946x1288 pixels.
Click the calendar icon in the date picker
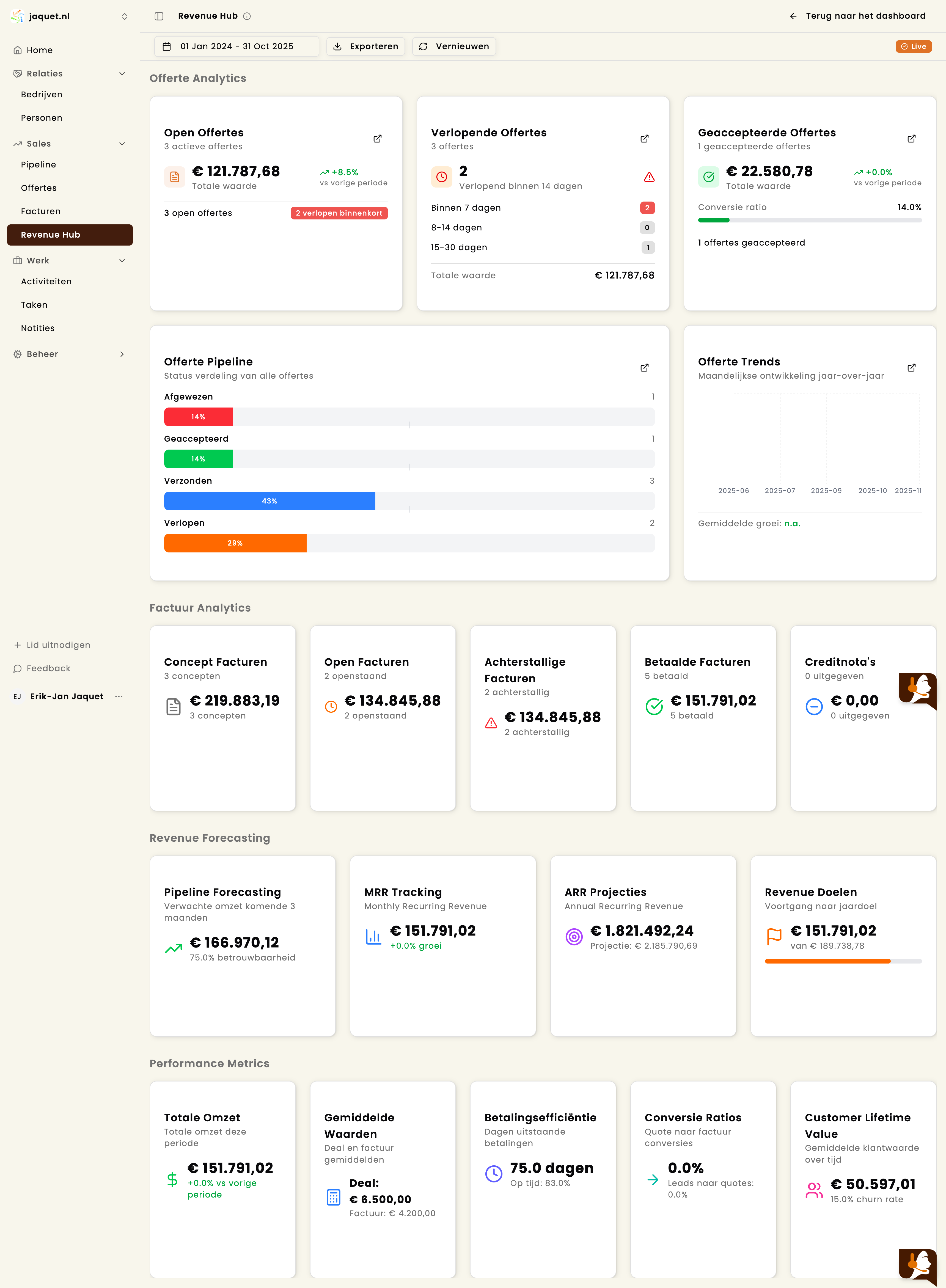167,46
